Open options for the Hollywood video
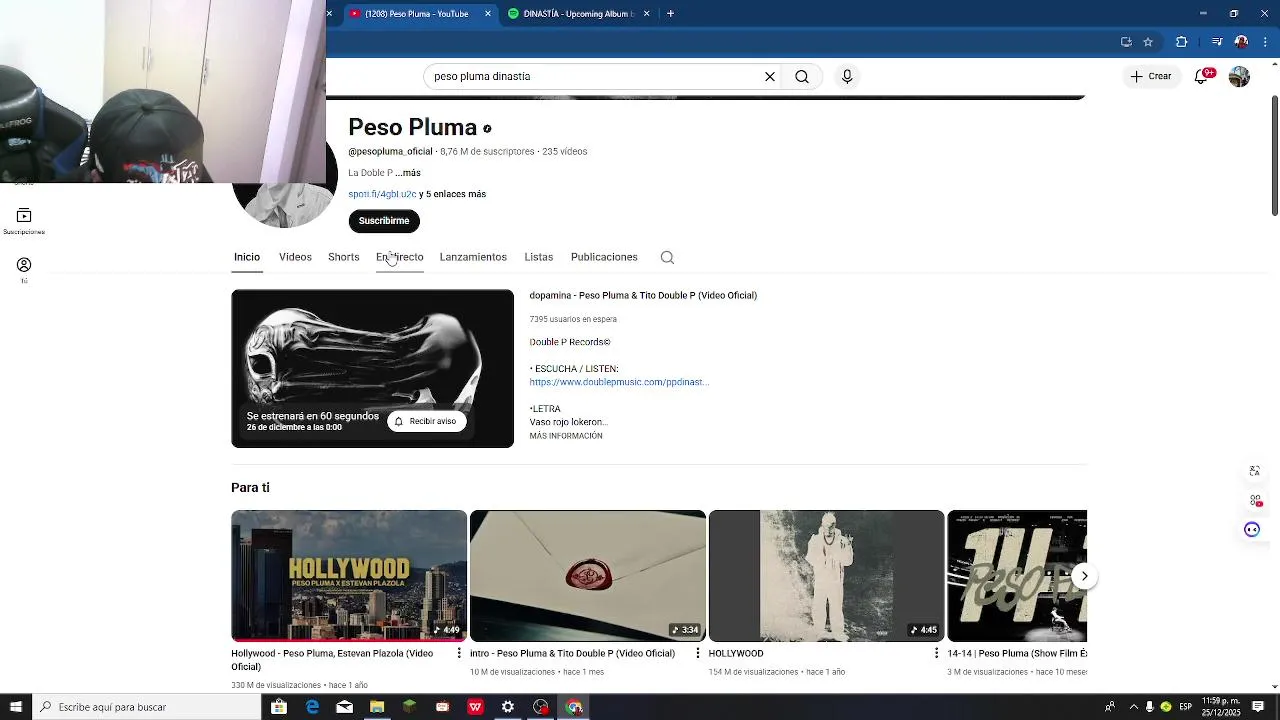The image size is (1280, 720). (459, 653)
